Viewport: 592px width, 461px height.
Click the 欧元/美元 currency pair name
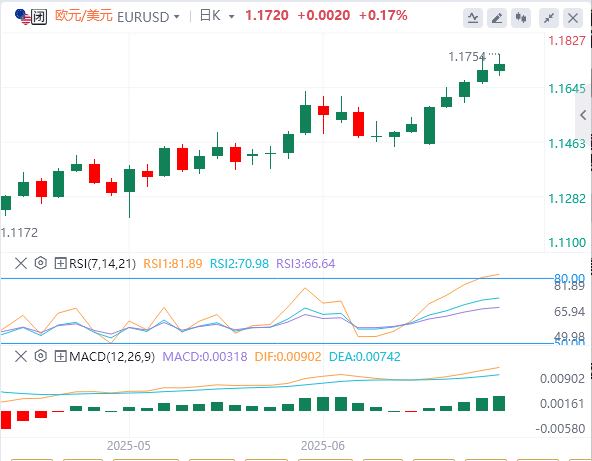(84, 16)
